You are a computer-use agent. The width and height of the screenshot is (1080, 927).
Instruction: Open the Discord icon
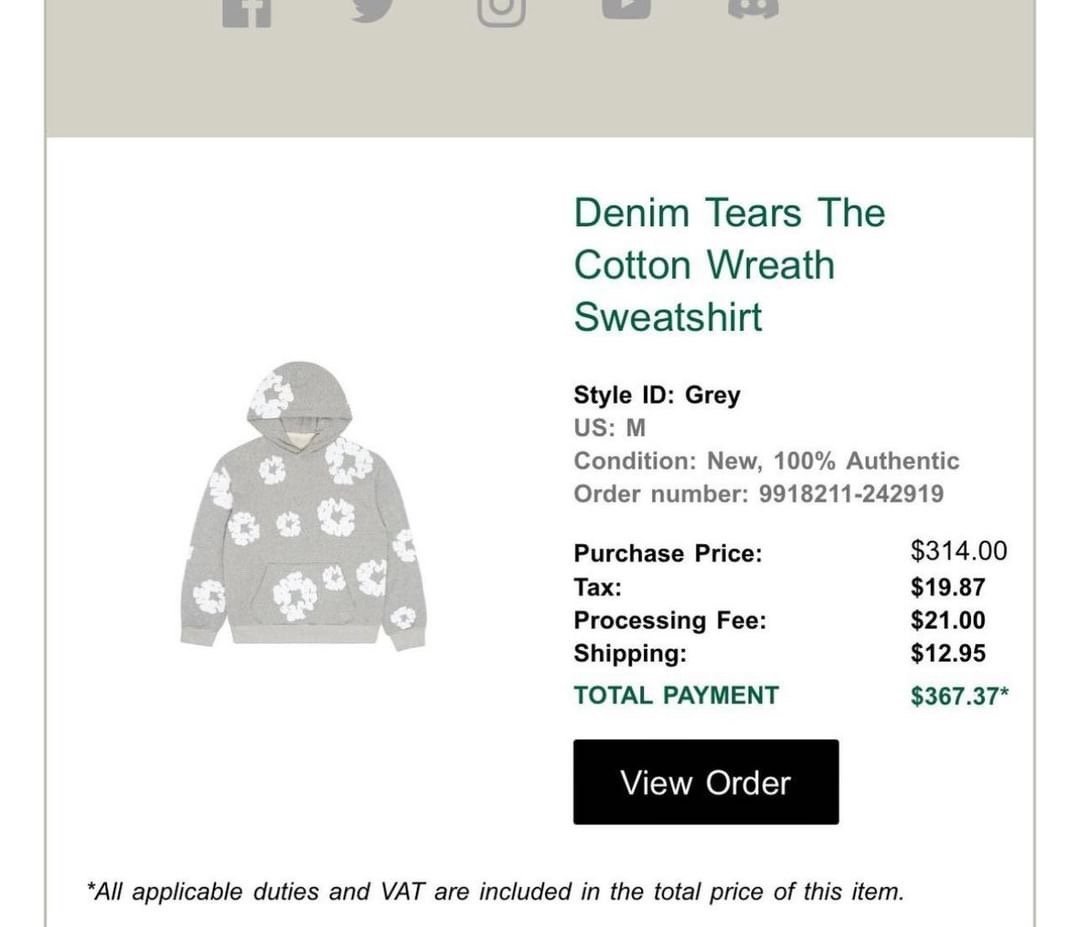point(754,10)
